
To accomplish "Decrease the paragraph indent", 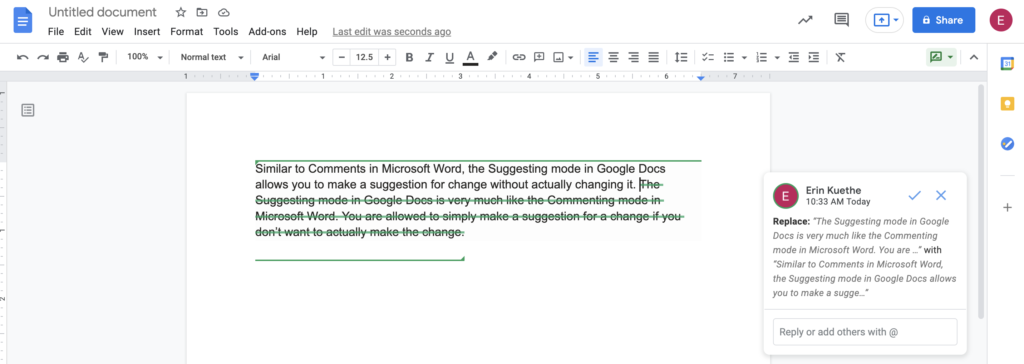I will [x=793, y=58].
